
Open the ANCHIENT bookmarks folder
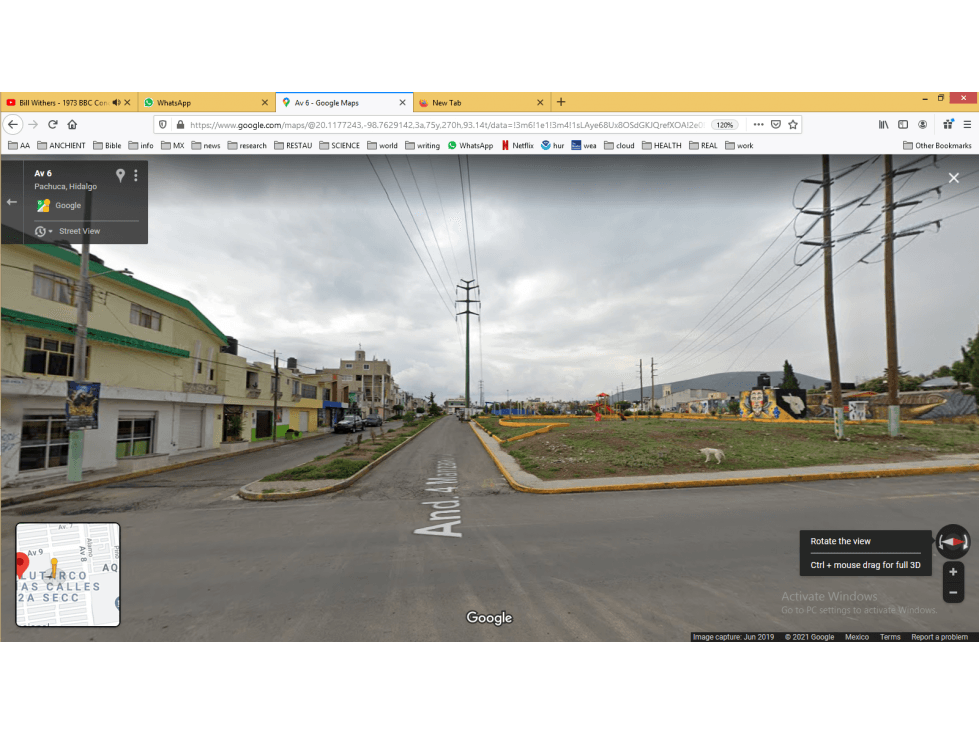(61, 145)
